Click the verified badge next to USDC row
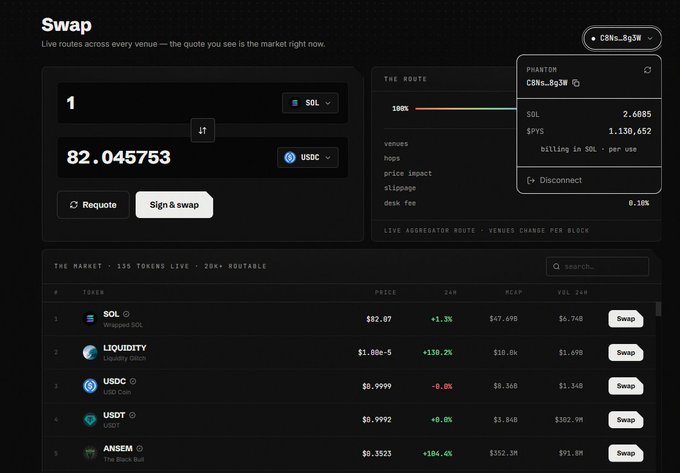680x473 pixels. pos(133,381)
